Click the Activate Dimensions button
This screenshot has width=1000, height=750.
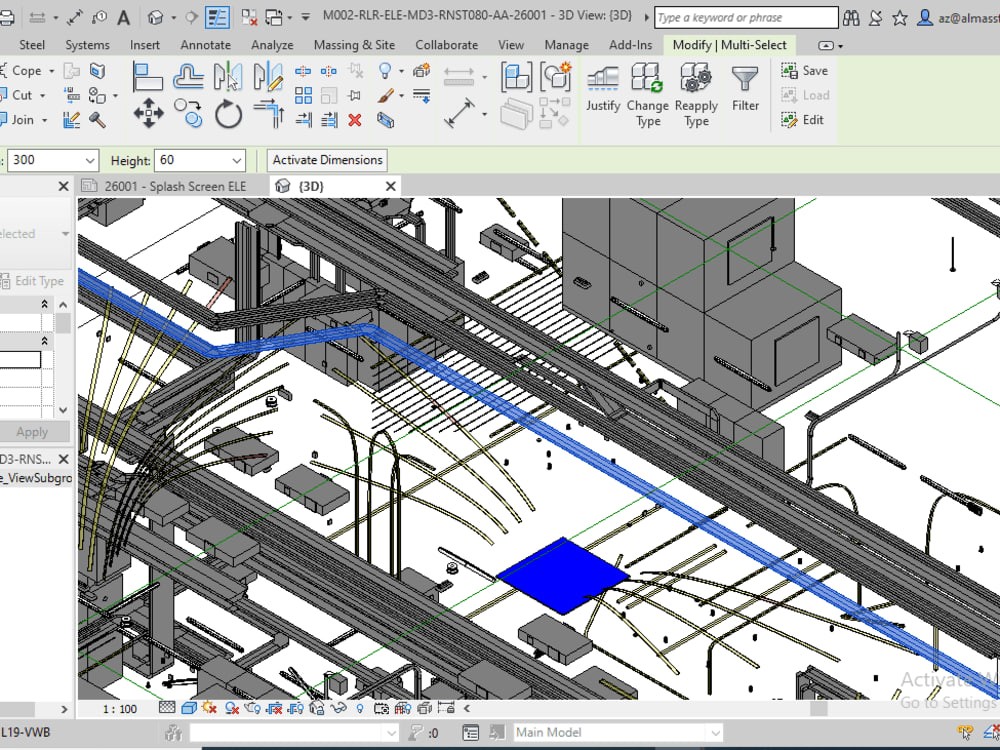click(x=327, y=160)
